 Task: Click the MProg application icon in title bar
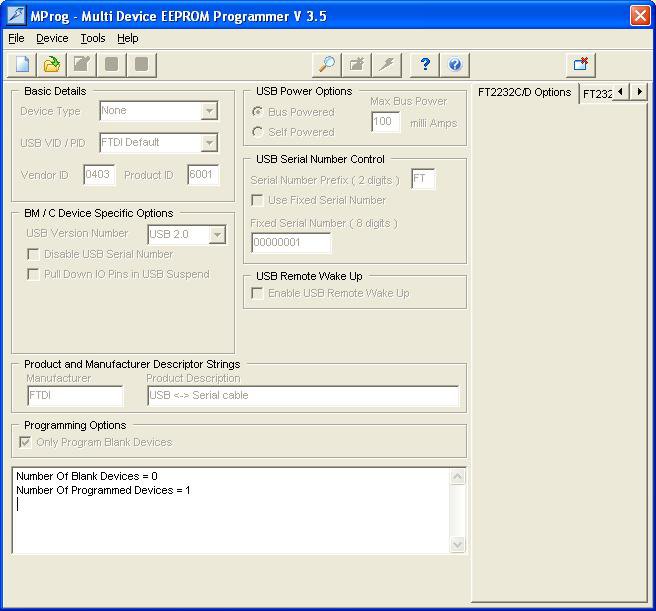[x=16, y=15]
